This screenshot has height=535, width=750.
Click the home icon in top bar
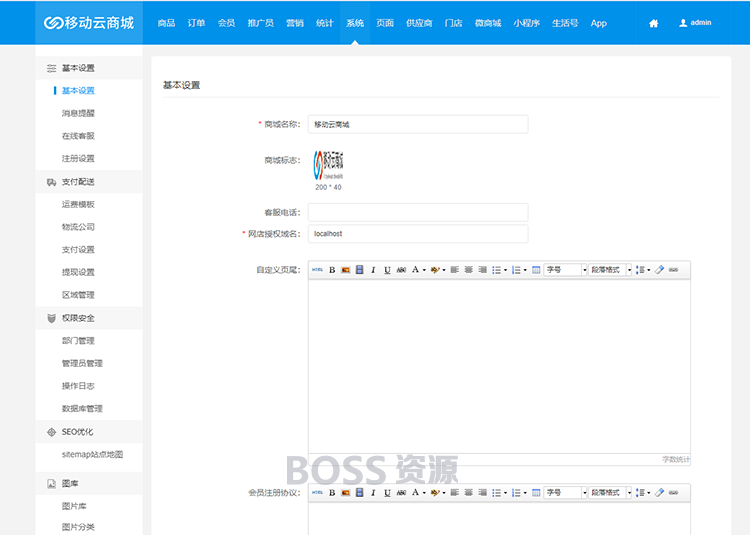pos(653,23)
